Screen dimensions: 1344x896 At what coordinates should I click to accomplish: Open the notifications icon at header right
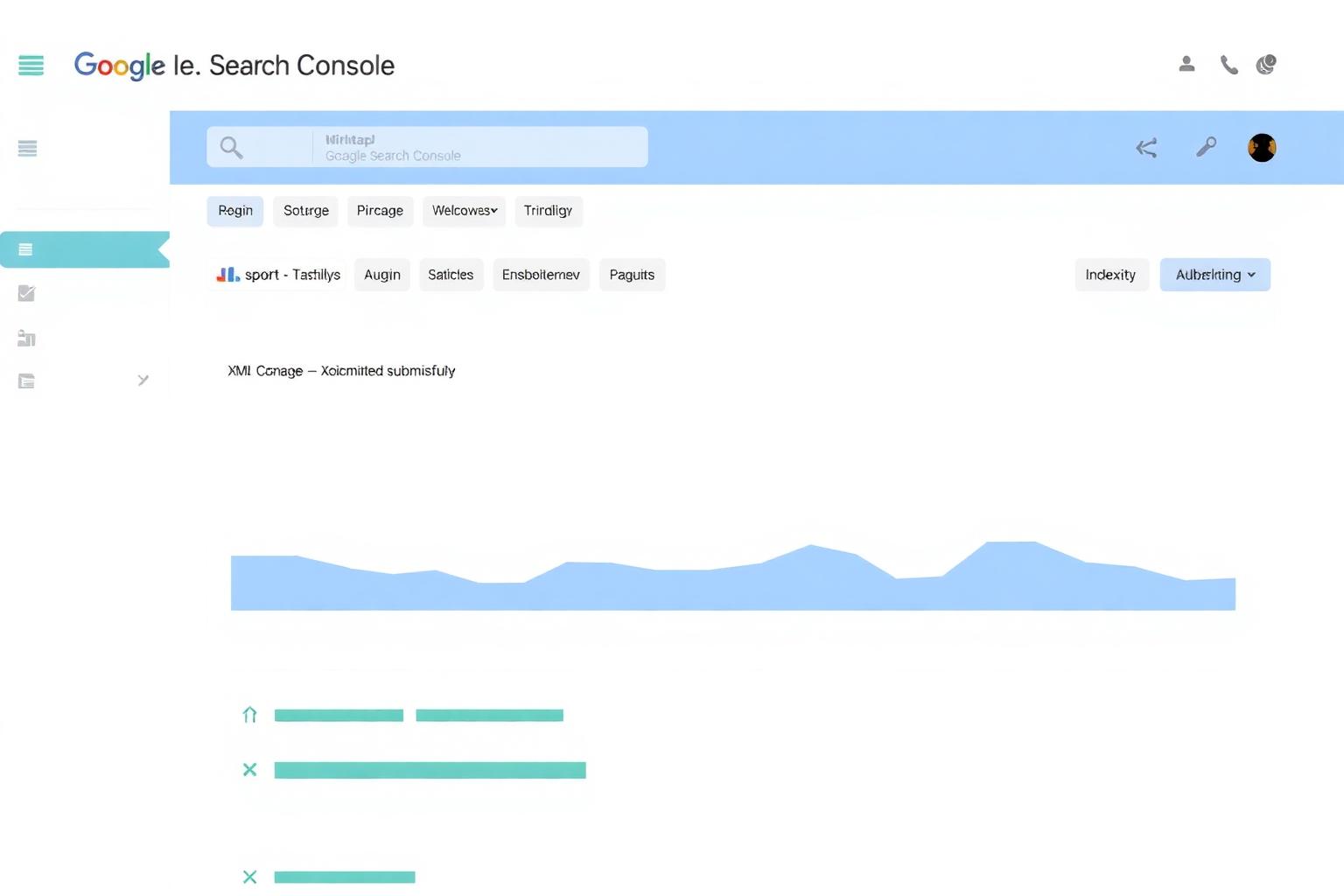click(x=1266, y=65)
